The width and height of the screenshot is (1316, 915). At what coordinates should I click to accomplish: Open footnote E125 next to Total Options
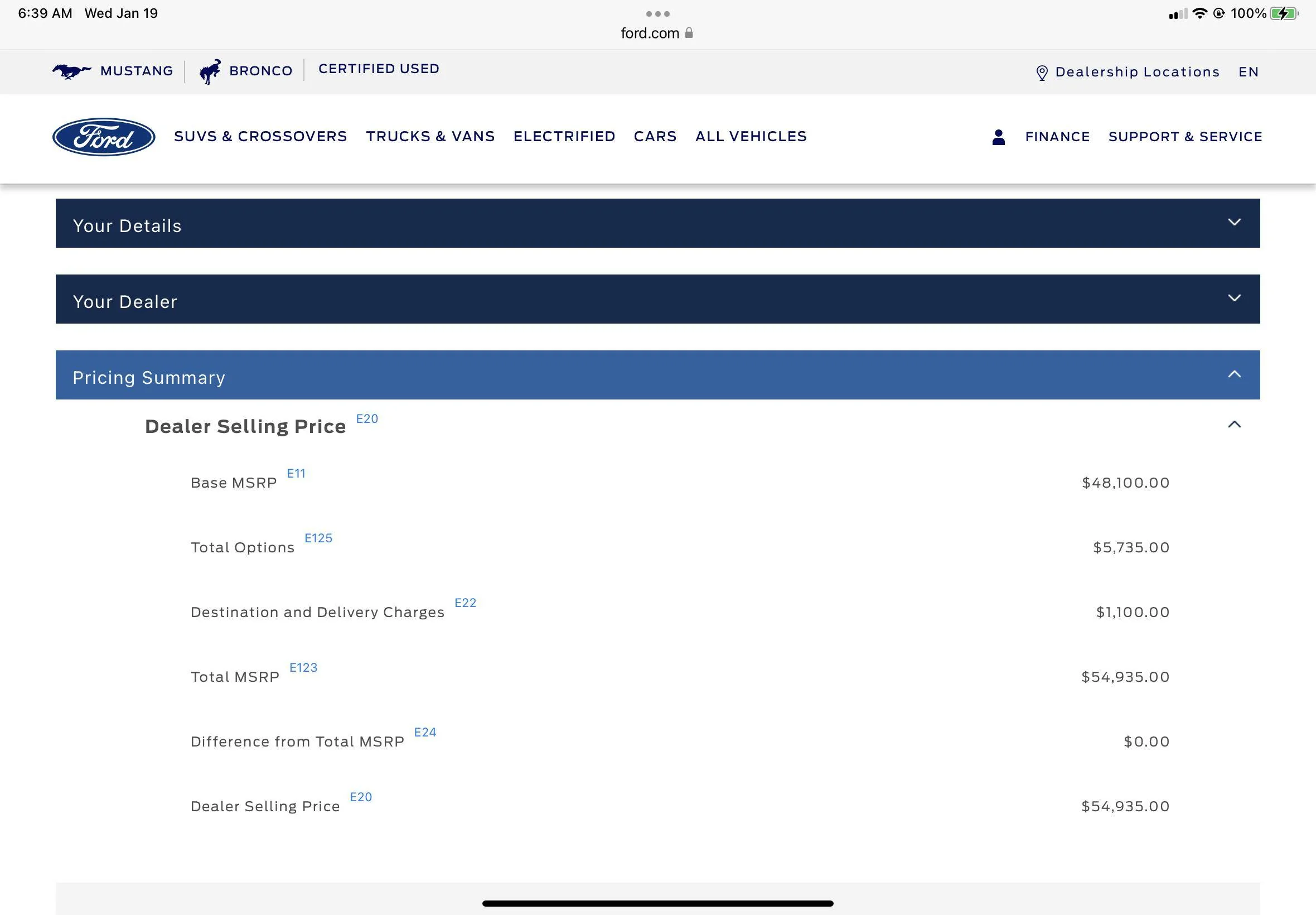tap(318, 538)
